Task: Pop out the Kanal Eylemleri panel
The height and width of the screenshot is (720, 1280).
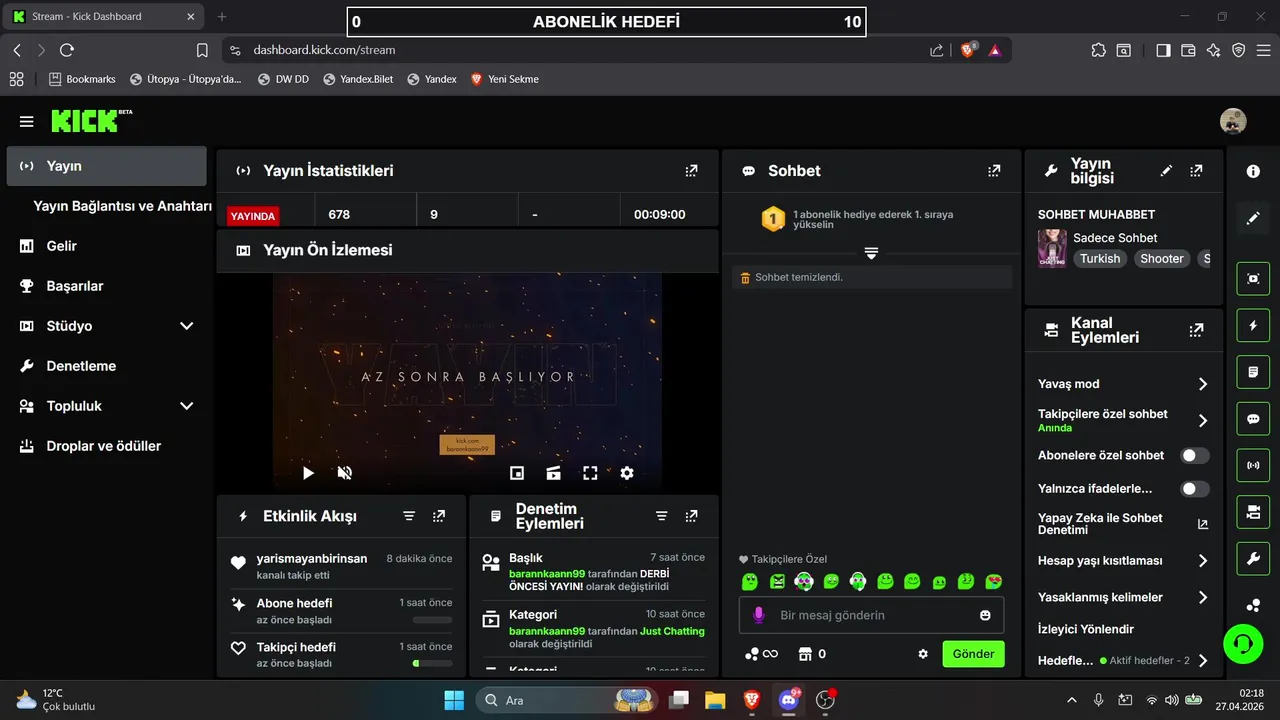Action: coord(1196,330)
